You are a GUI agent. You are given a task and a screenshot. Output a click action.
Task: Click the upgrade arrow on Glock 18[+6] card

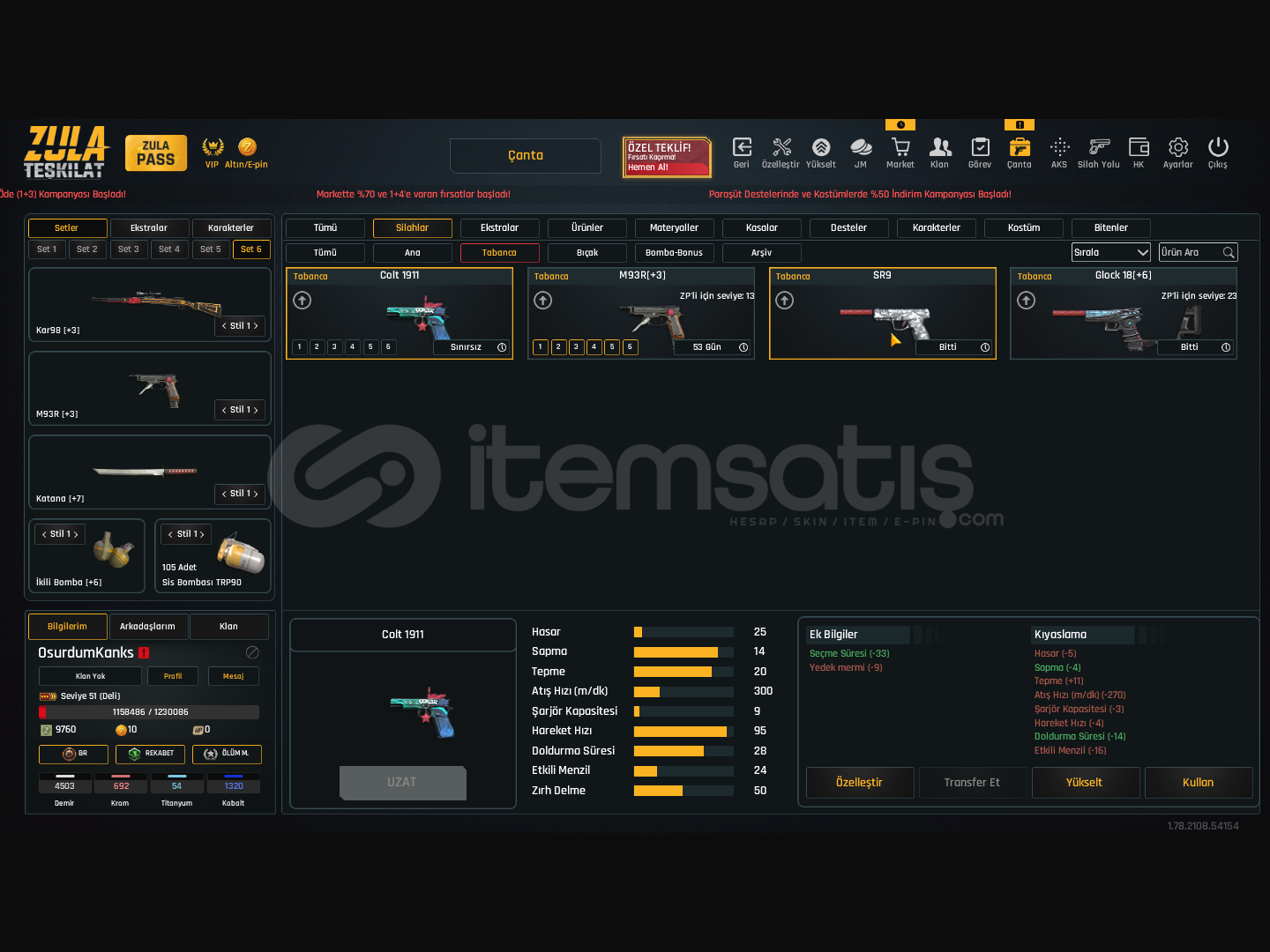[1027, 301]
